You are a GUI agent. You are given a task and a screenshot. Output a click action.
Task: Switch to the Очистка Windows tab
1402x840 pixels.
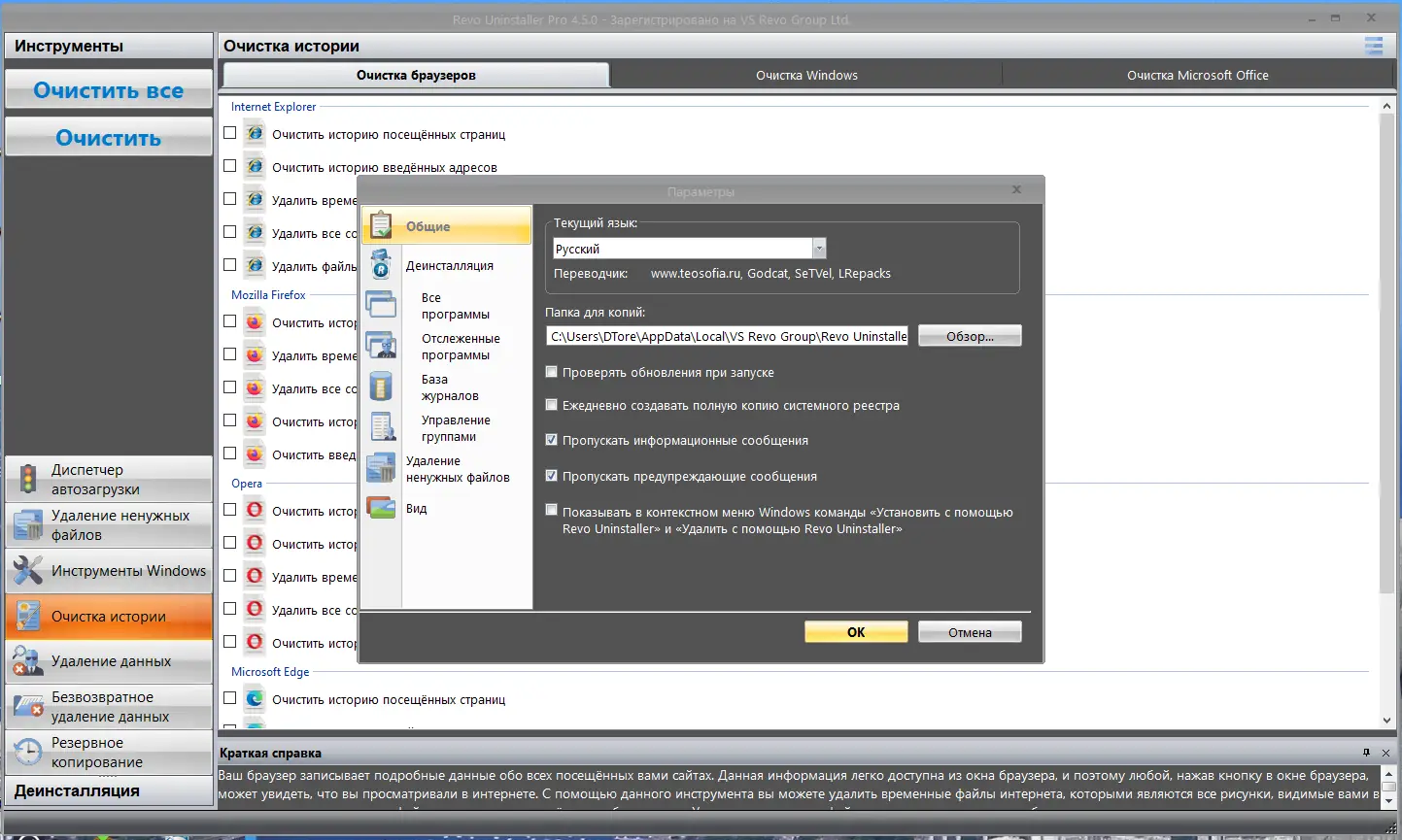pos(805,75)
